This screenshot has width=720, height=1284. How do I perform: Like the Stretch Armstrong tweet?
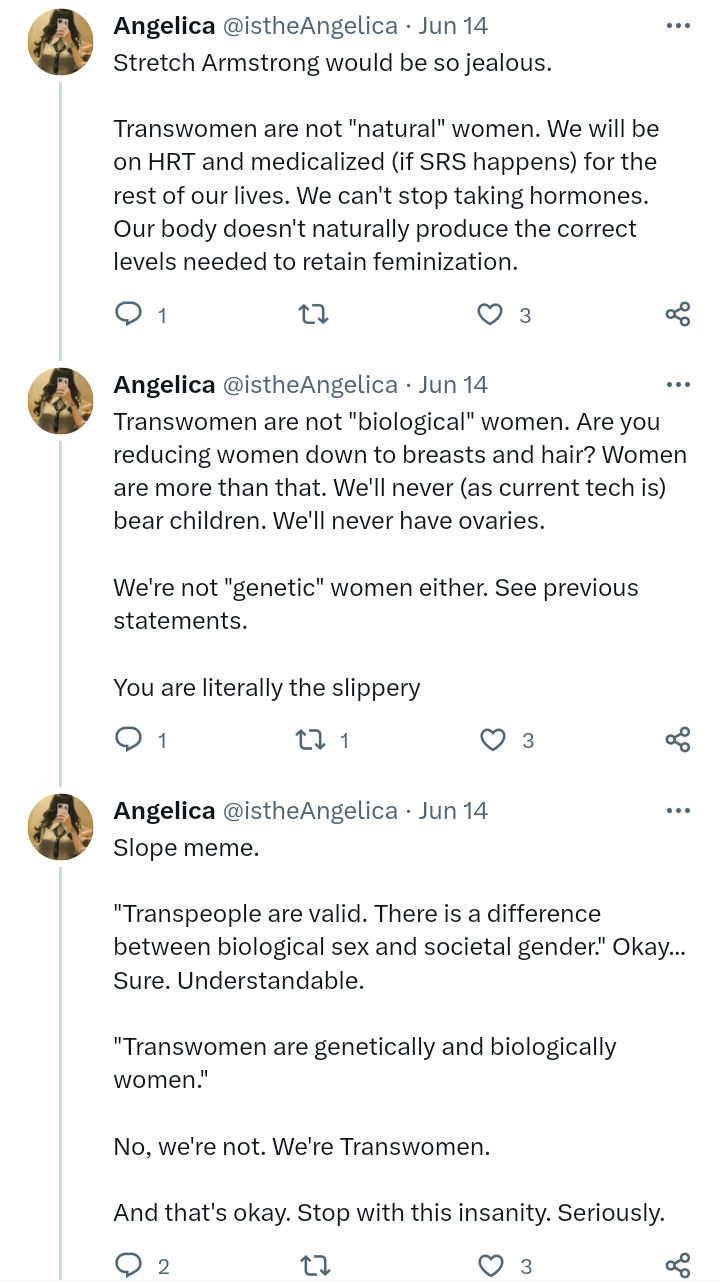tap(490, 315)
